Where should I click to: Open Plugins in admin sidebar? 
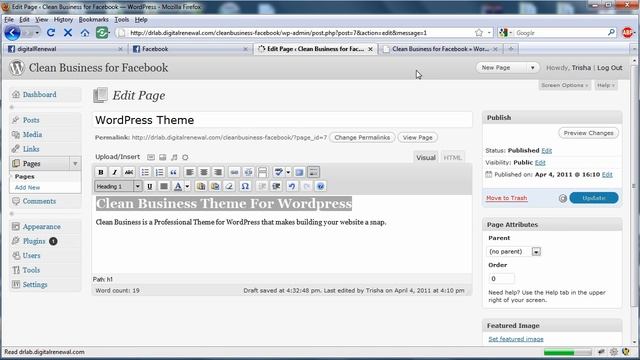(34, 241)
